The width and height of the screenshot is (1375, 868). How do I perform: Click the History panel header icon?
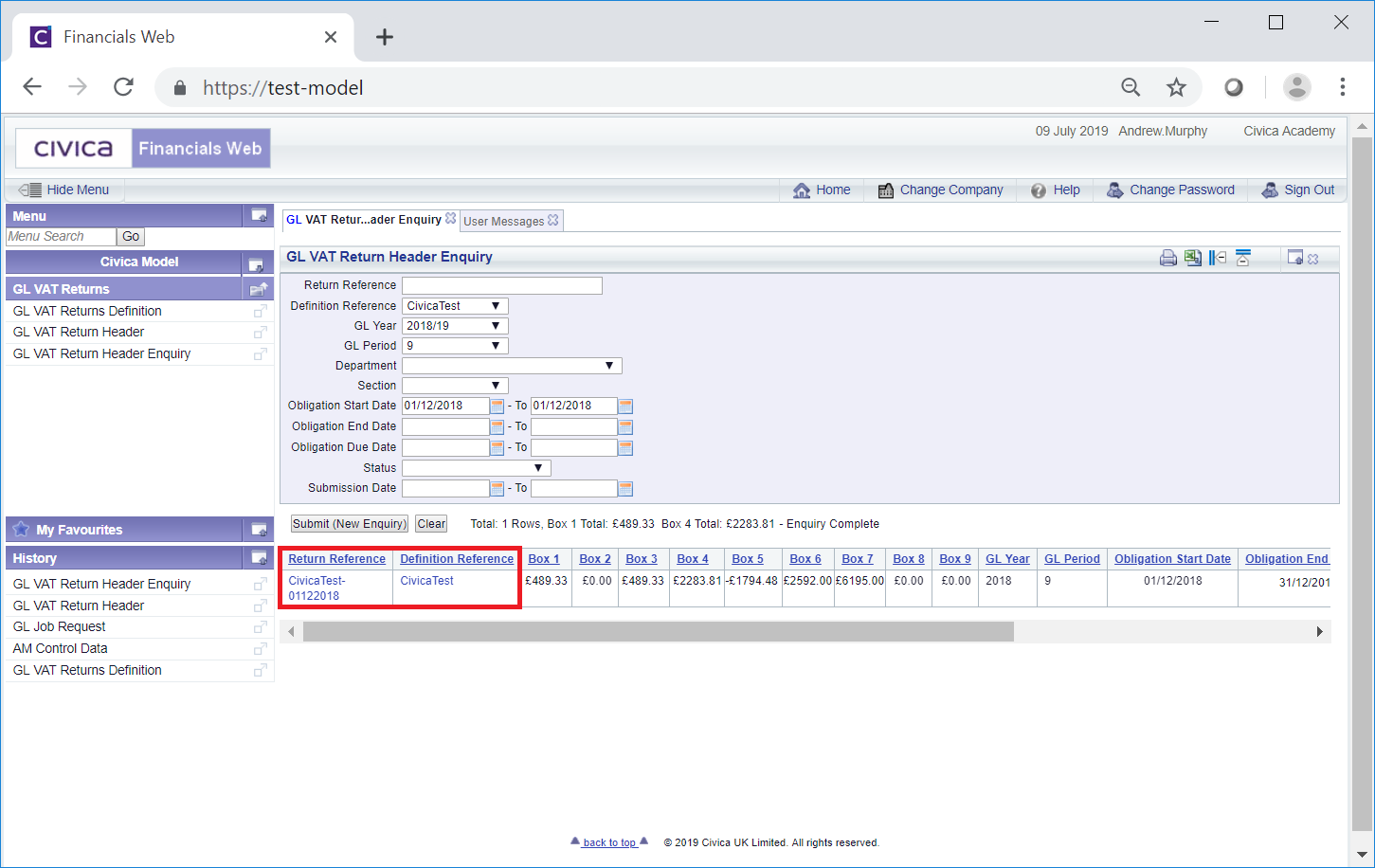(x=258, y=558)
